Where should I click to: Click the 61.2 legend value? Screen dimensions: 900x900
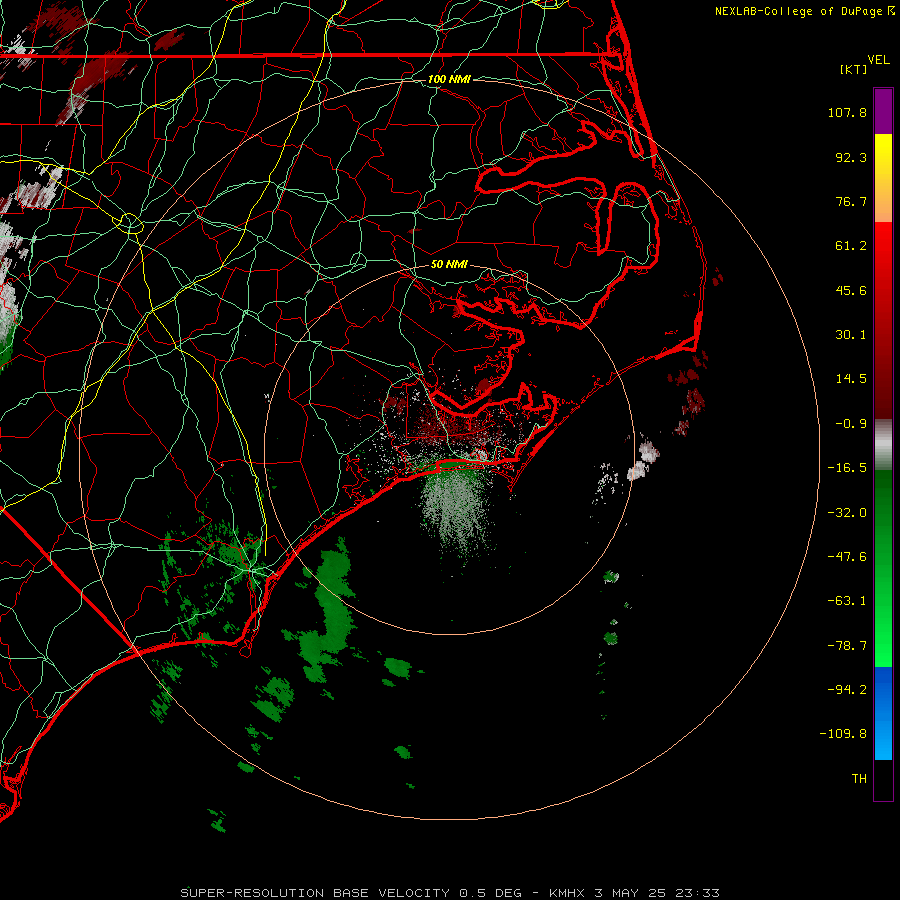(x=851, y=246)
